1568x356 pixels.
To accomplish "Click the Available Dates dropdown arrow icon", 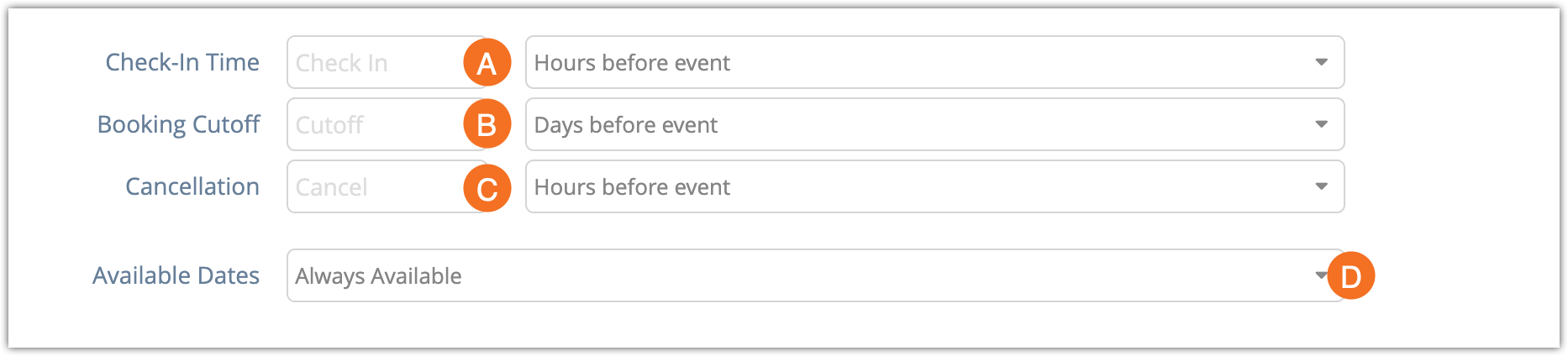I will 1320,275.
